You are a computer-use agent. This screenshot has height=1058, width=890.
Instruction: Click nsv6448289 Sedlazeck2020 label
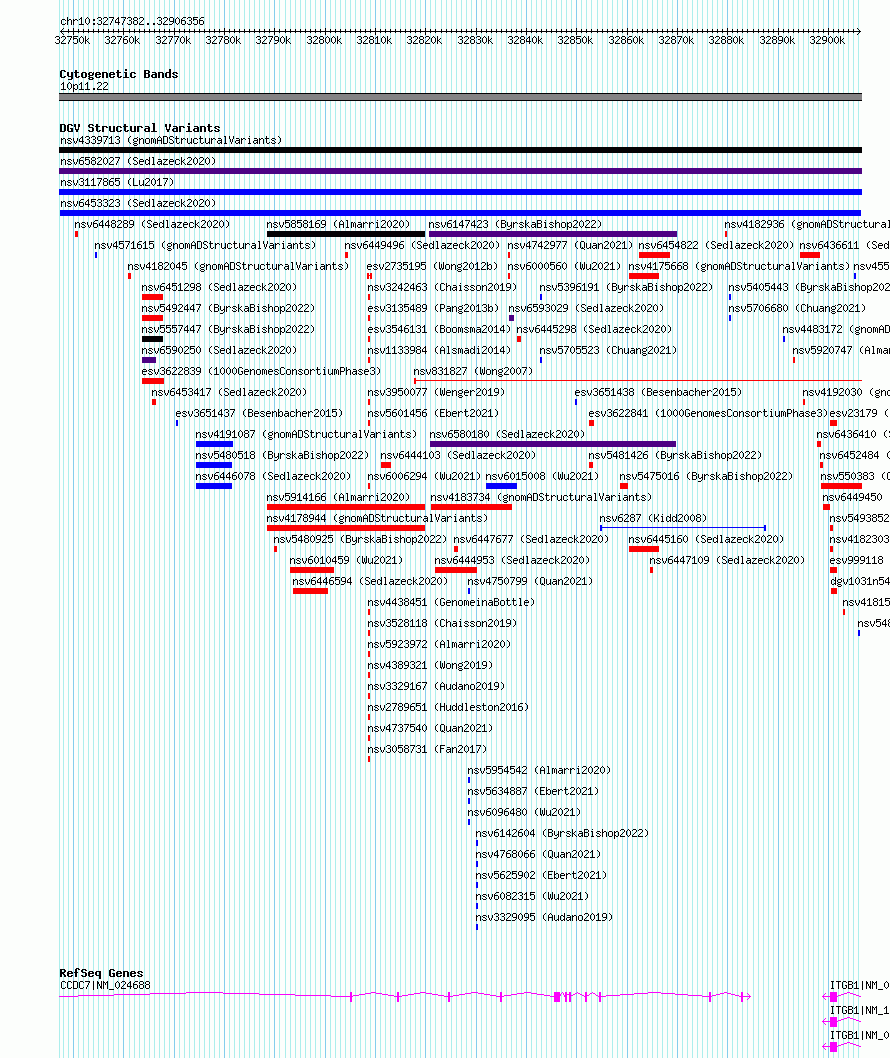click(152, 224)
